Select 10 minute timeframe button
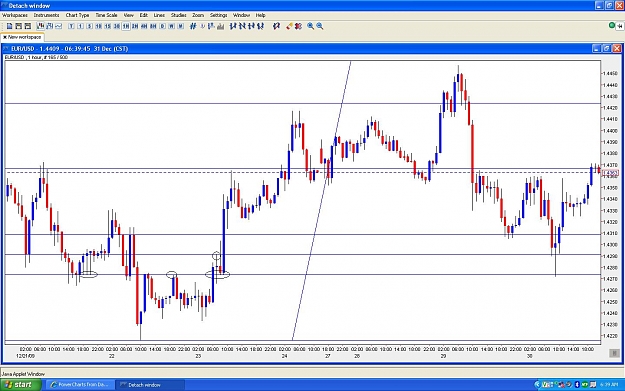The height and width of the screenshot is (391, 625). [x=98, y=26]
